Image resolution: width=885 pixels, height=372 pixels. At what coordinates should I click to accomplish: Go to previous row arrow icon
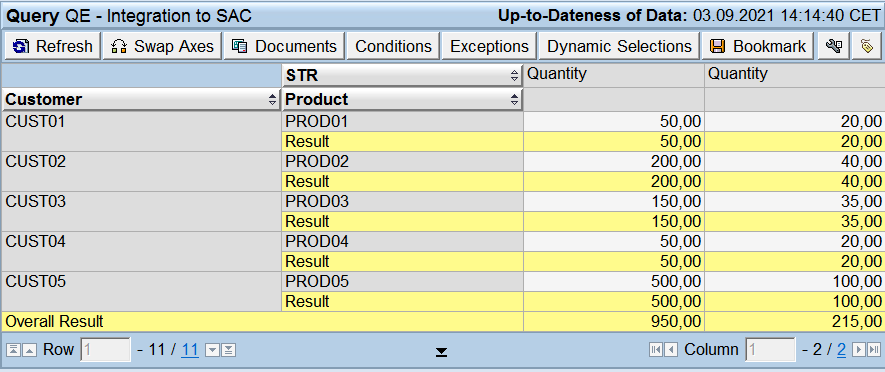coord(29,350)
